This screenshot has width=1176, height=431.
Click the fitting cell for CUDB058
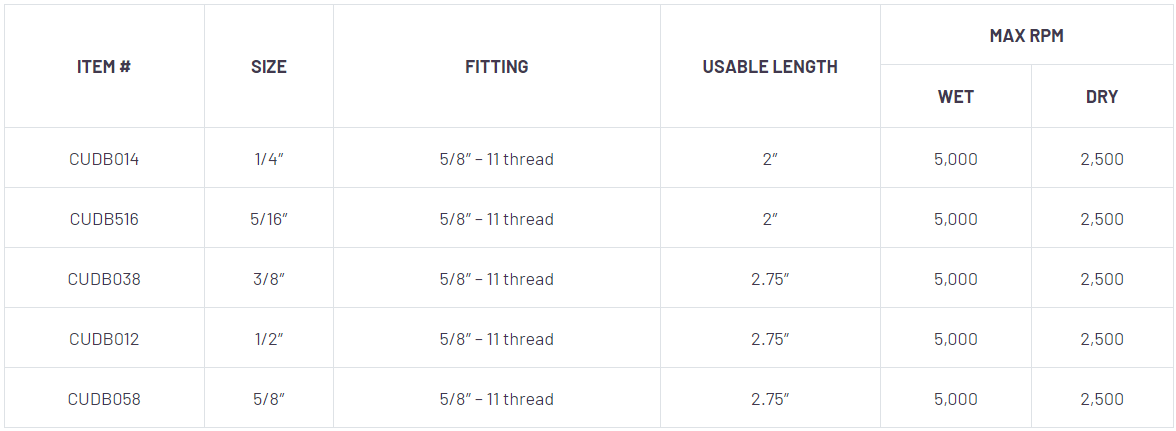point(496,399)
